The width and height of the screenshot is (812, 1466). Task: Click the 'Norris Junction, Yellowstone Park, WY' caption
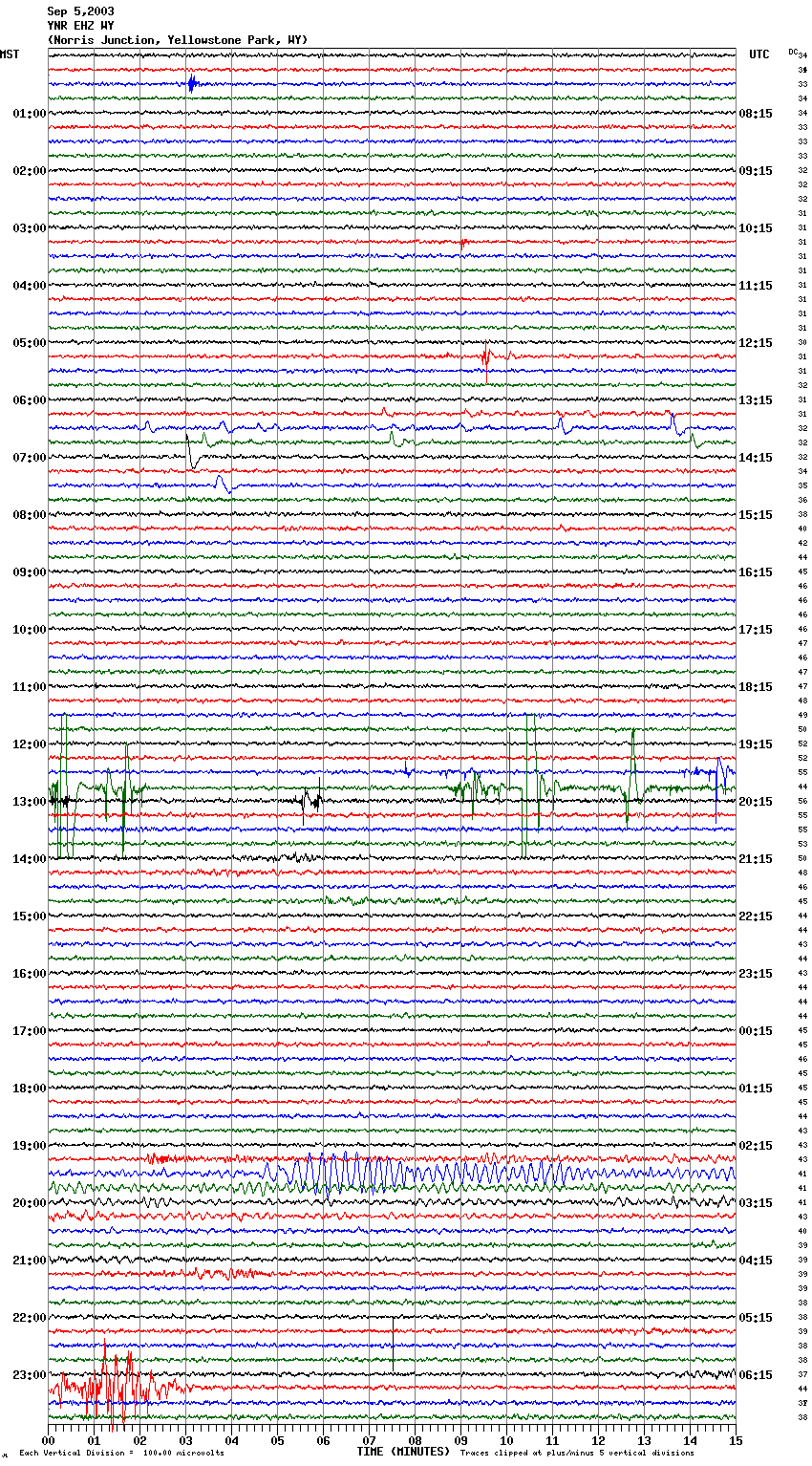coord(178,40)
